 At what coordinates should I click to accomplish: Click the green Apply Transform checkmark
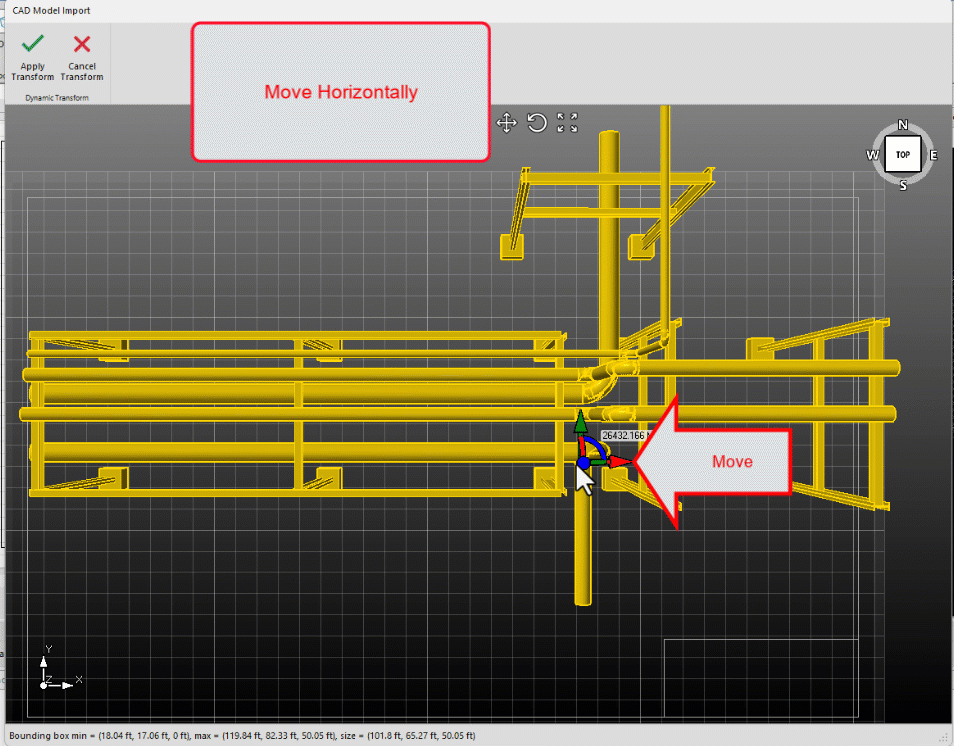[33, 45]
